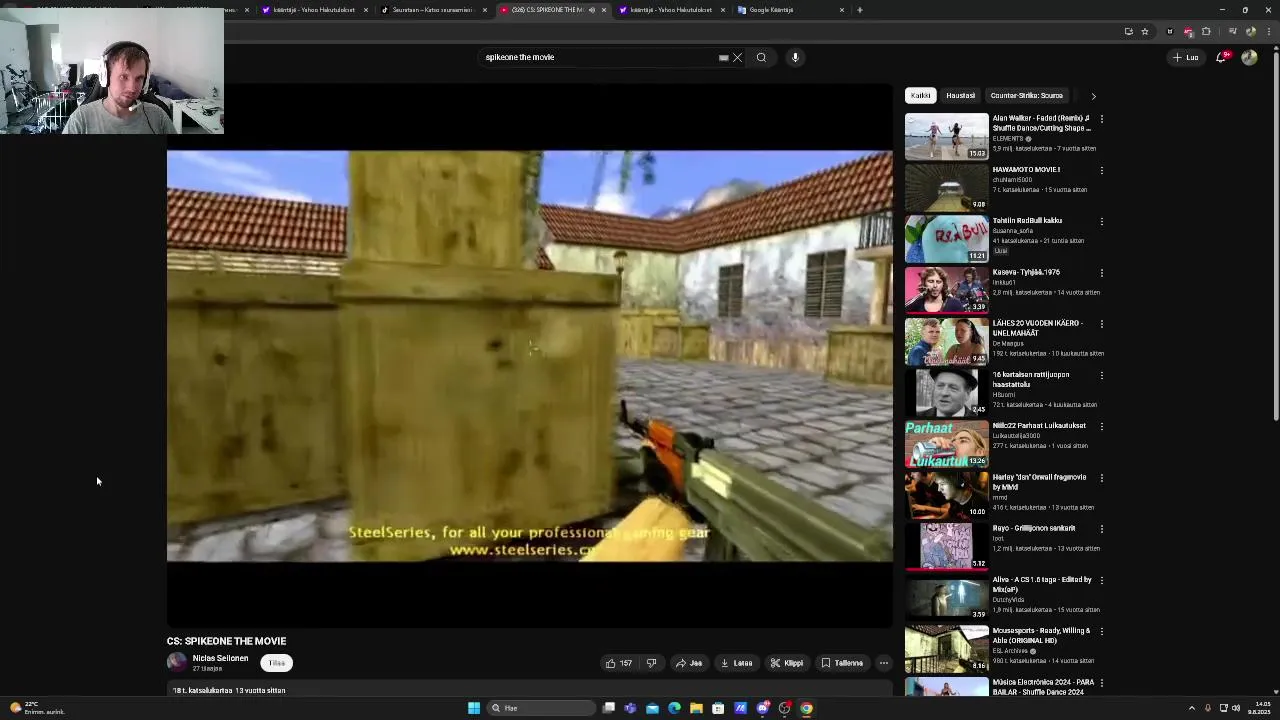The image size is (1280, 720).
Task: Open options for HAWAMOTO MOVIE I
Action: click(1101, 170)
